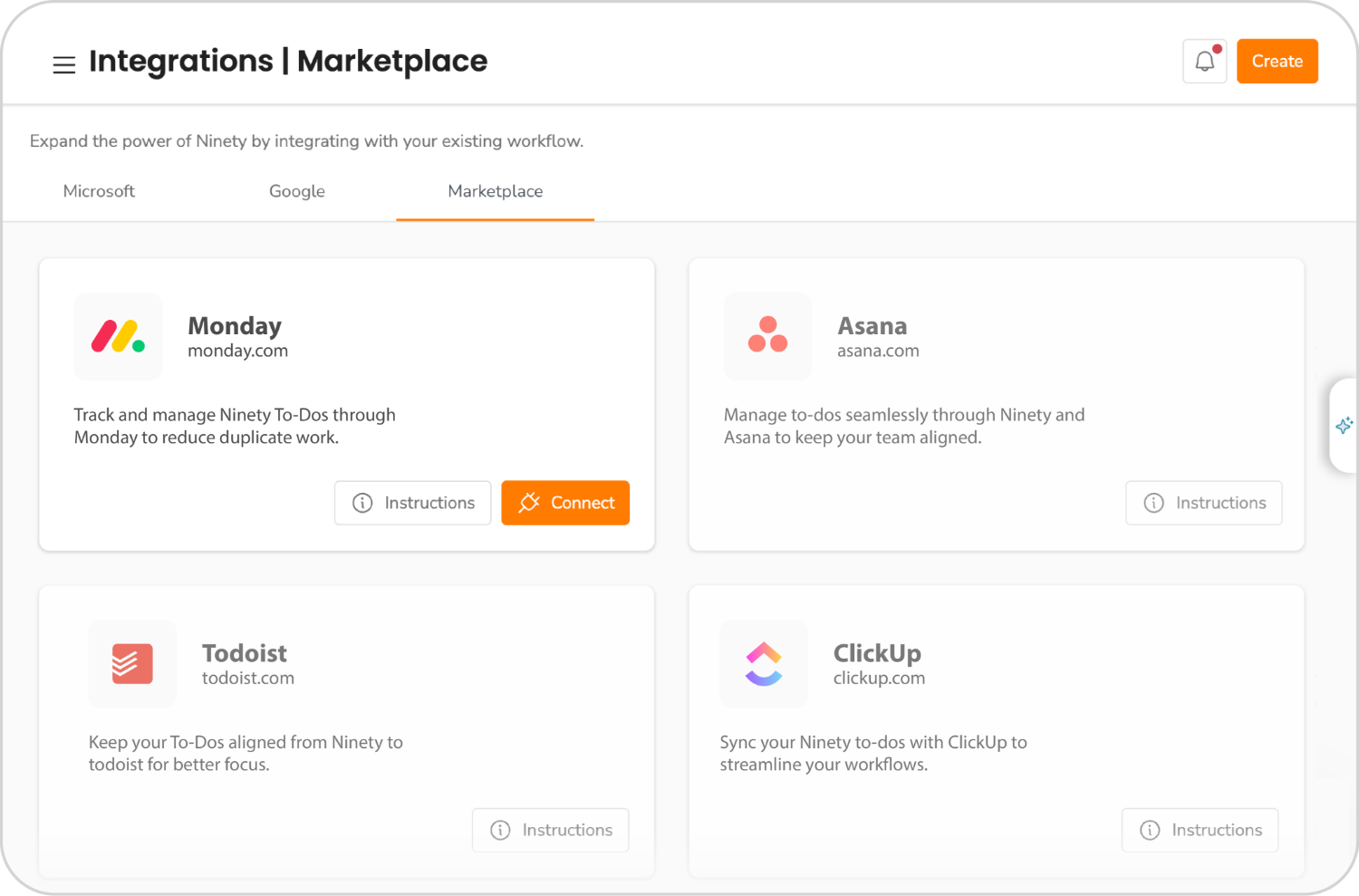Open Instructions for Asana

click(1203, 503)
